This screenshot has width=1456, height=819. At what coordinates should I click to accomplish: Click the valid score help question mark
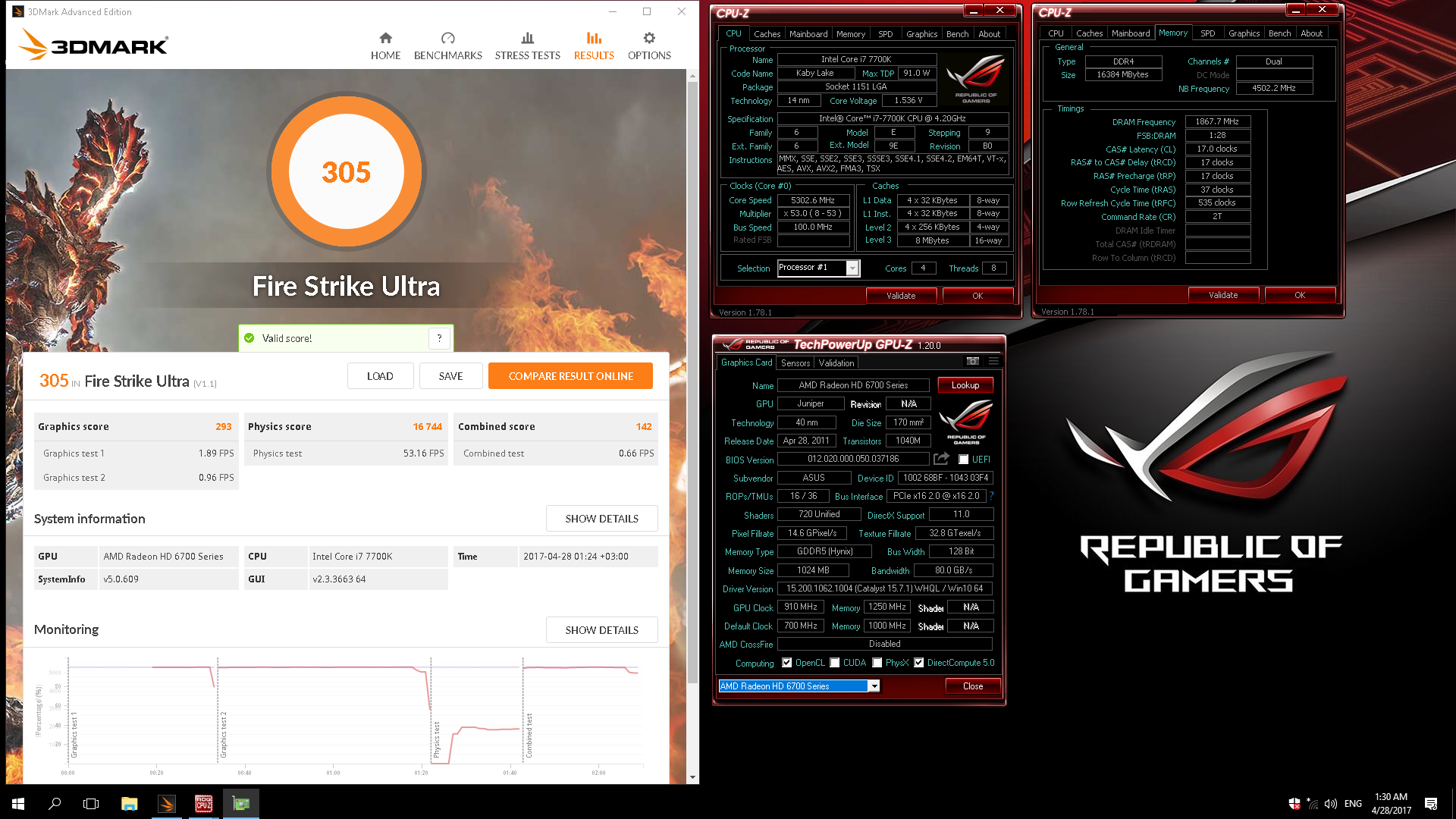(439, 338)
